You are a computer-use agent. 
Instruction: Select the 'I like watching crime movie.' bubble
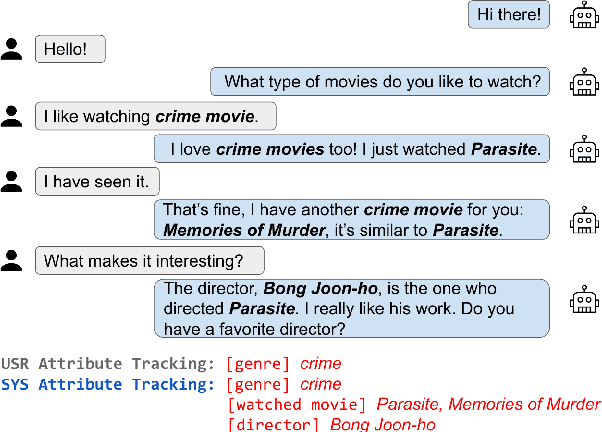click(155, 116)
